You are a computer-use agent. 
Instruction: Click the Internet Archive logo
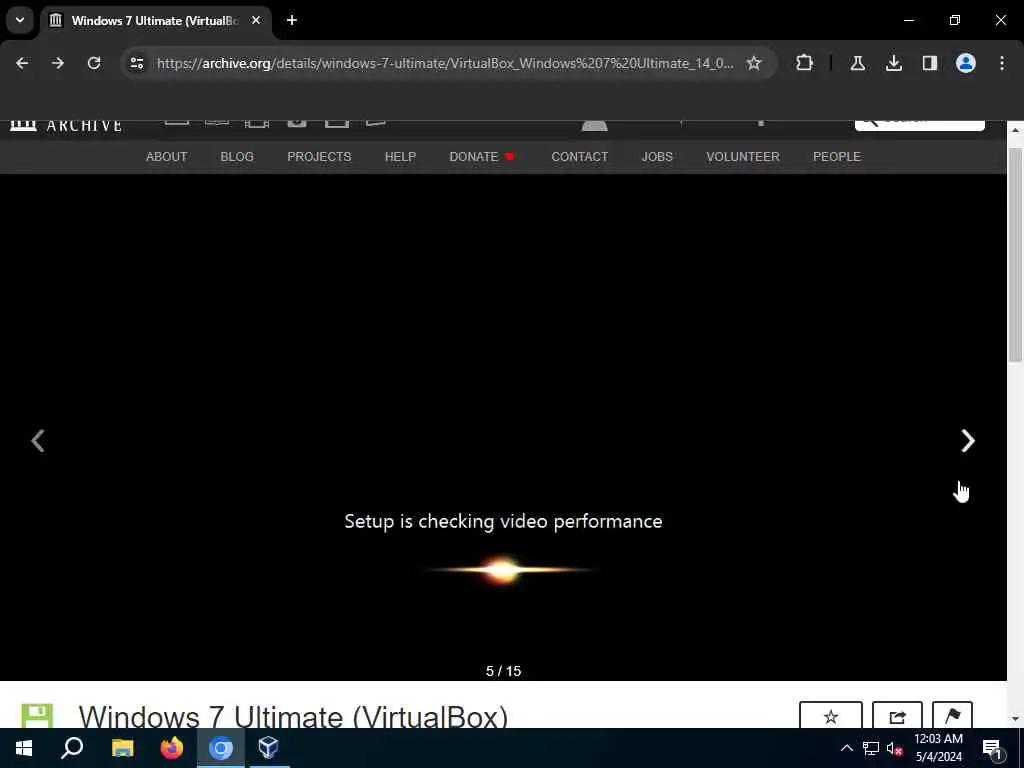pos(66,125)
